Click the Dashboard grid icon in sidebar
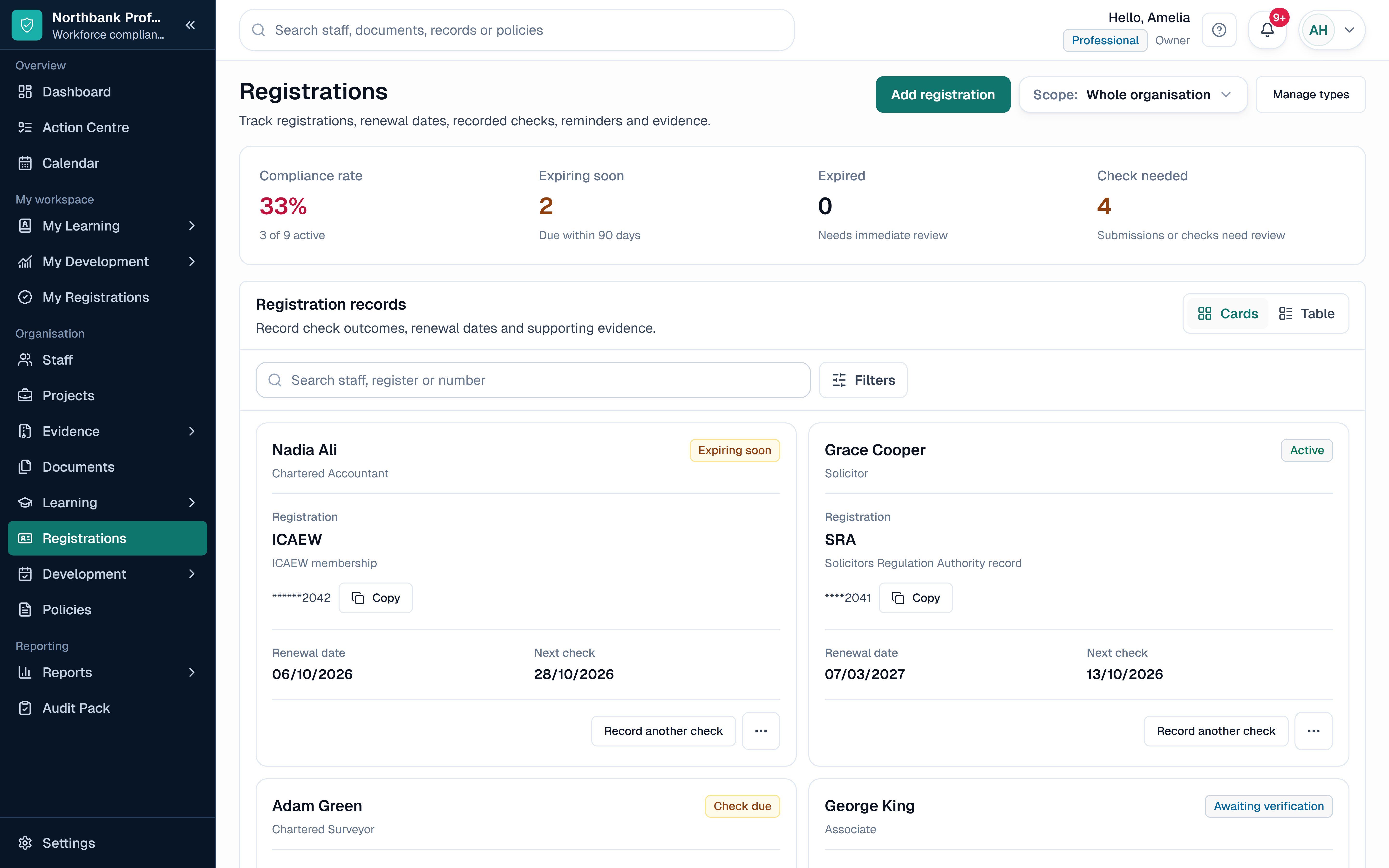The height and width of the screenshot is (868, 1389). [25, 92]
